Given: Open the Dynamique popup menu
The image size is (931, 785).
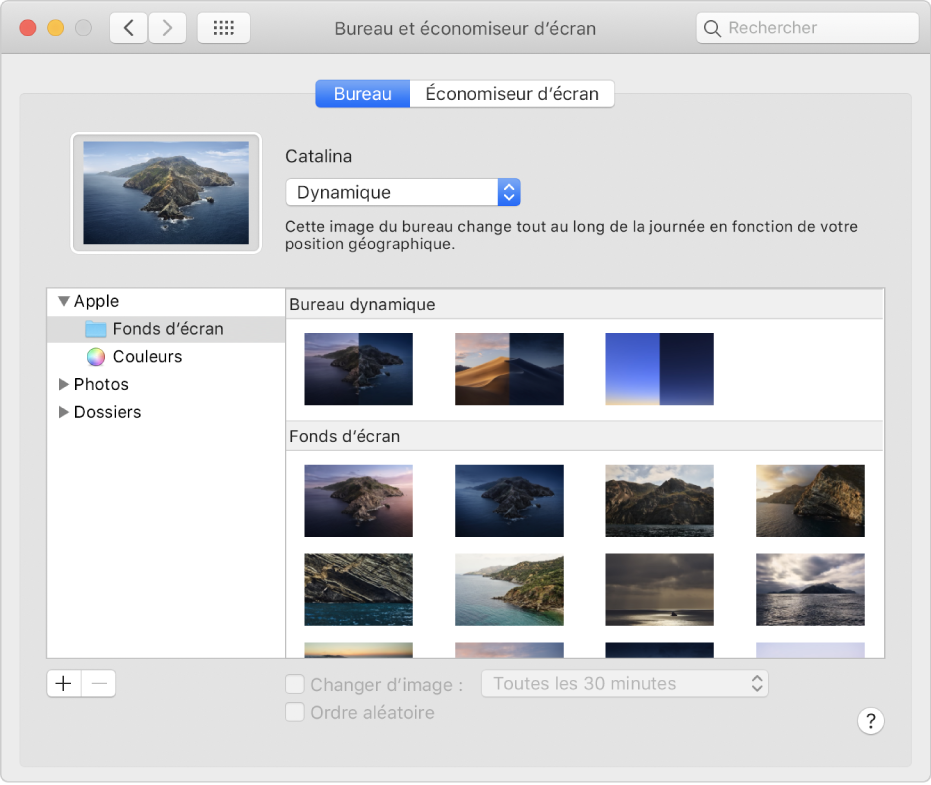Looking at the screenshot, I should click(x=403, y=192).
